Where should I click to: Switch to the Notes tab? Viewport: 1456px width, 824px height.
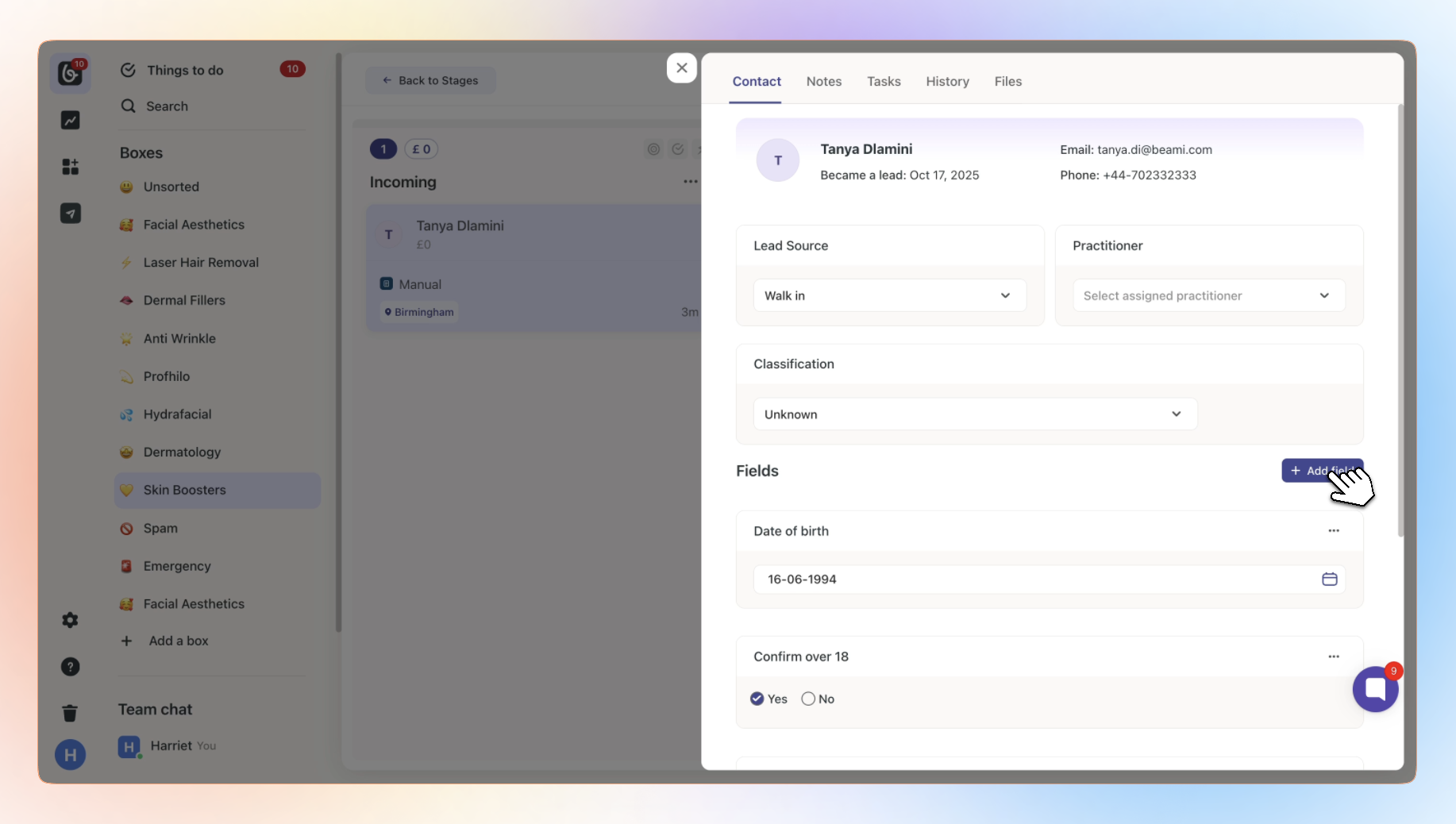click(824, 81)
